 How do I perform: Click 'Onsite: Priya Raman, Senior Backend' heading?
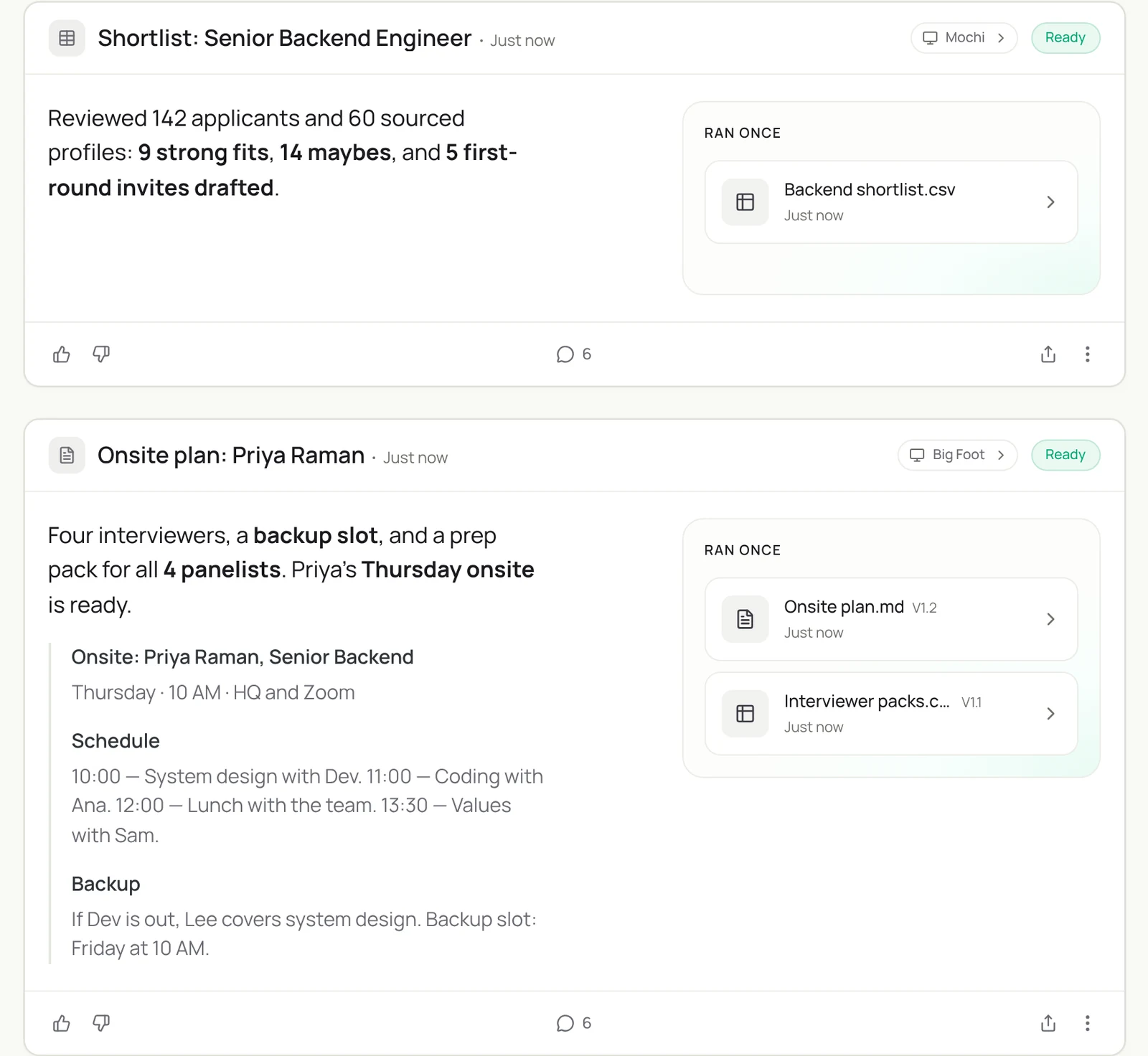point(243,657)
